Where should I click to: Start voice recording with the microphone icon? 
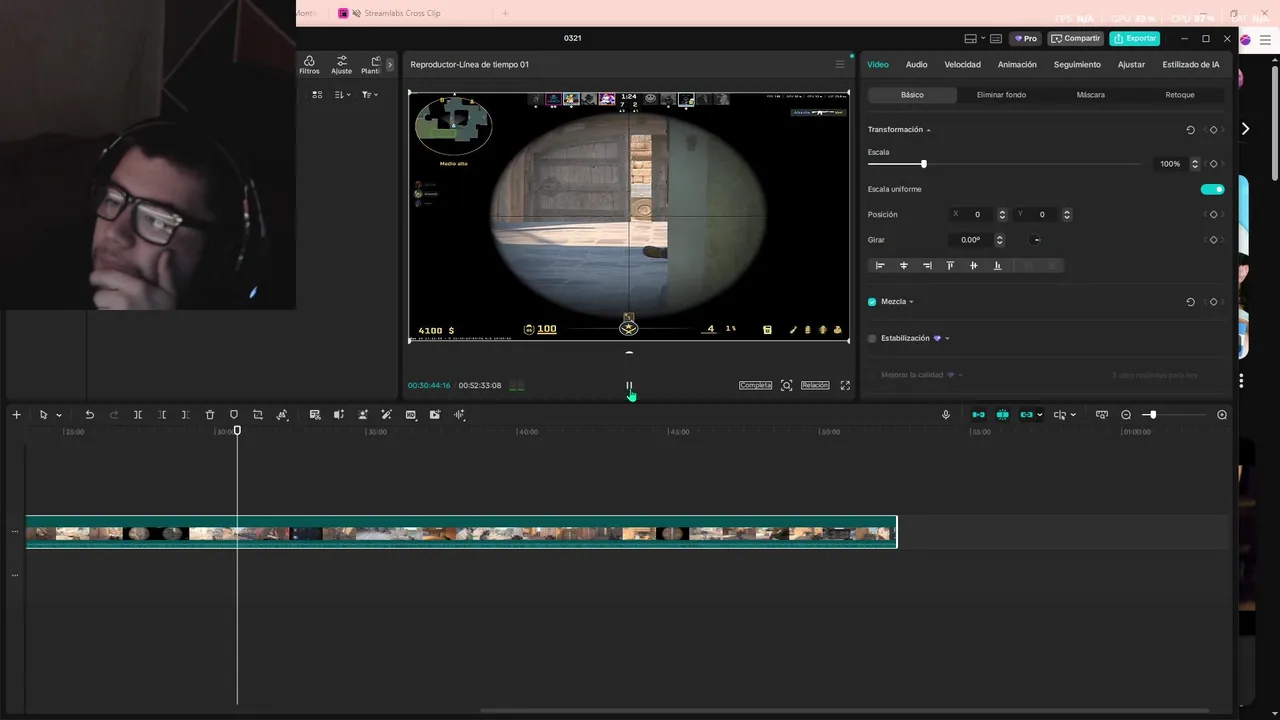pos(946,415)
